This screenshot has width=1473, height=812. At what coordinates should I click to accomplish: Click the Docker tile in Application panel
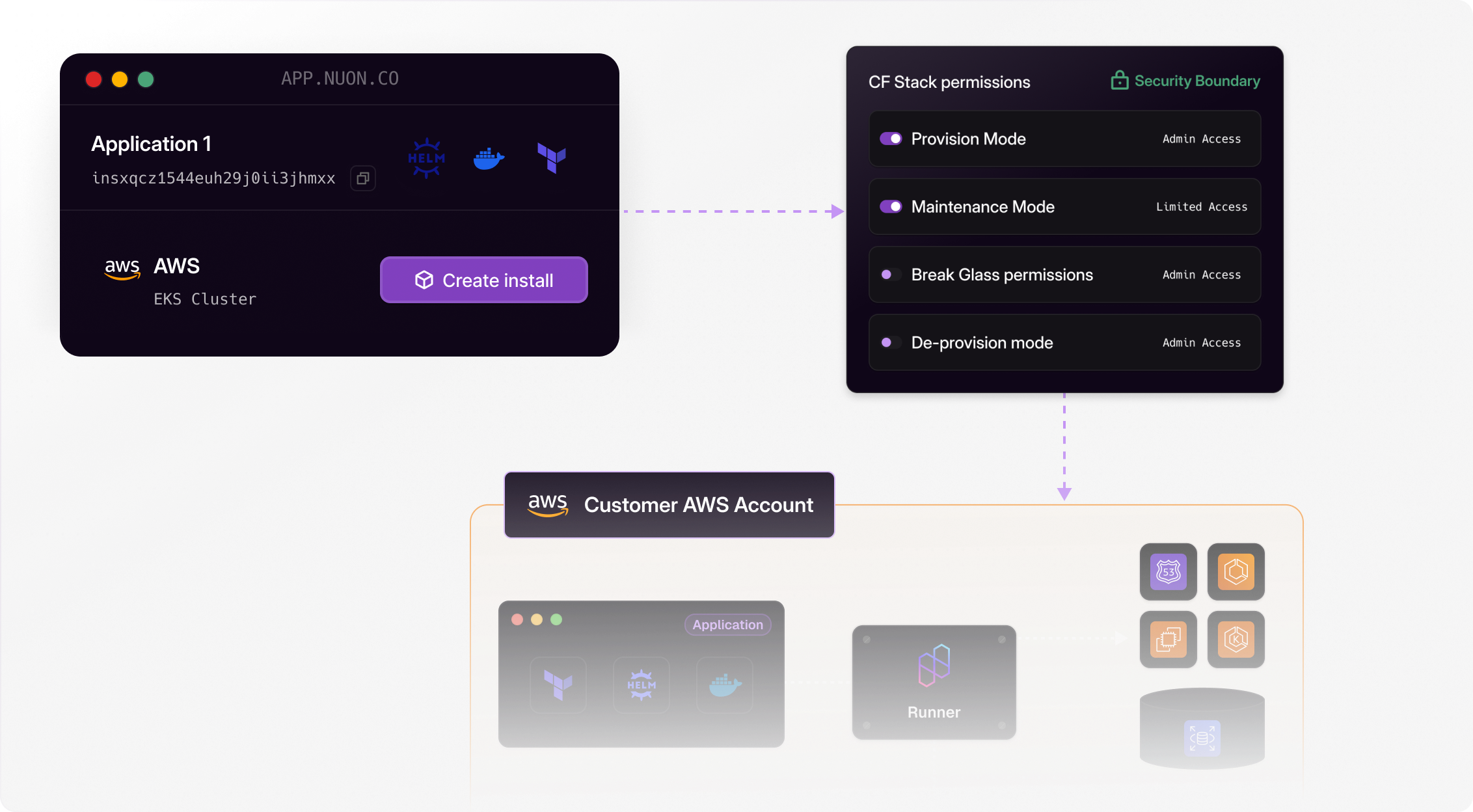(x=725, y=685)
